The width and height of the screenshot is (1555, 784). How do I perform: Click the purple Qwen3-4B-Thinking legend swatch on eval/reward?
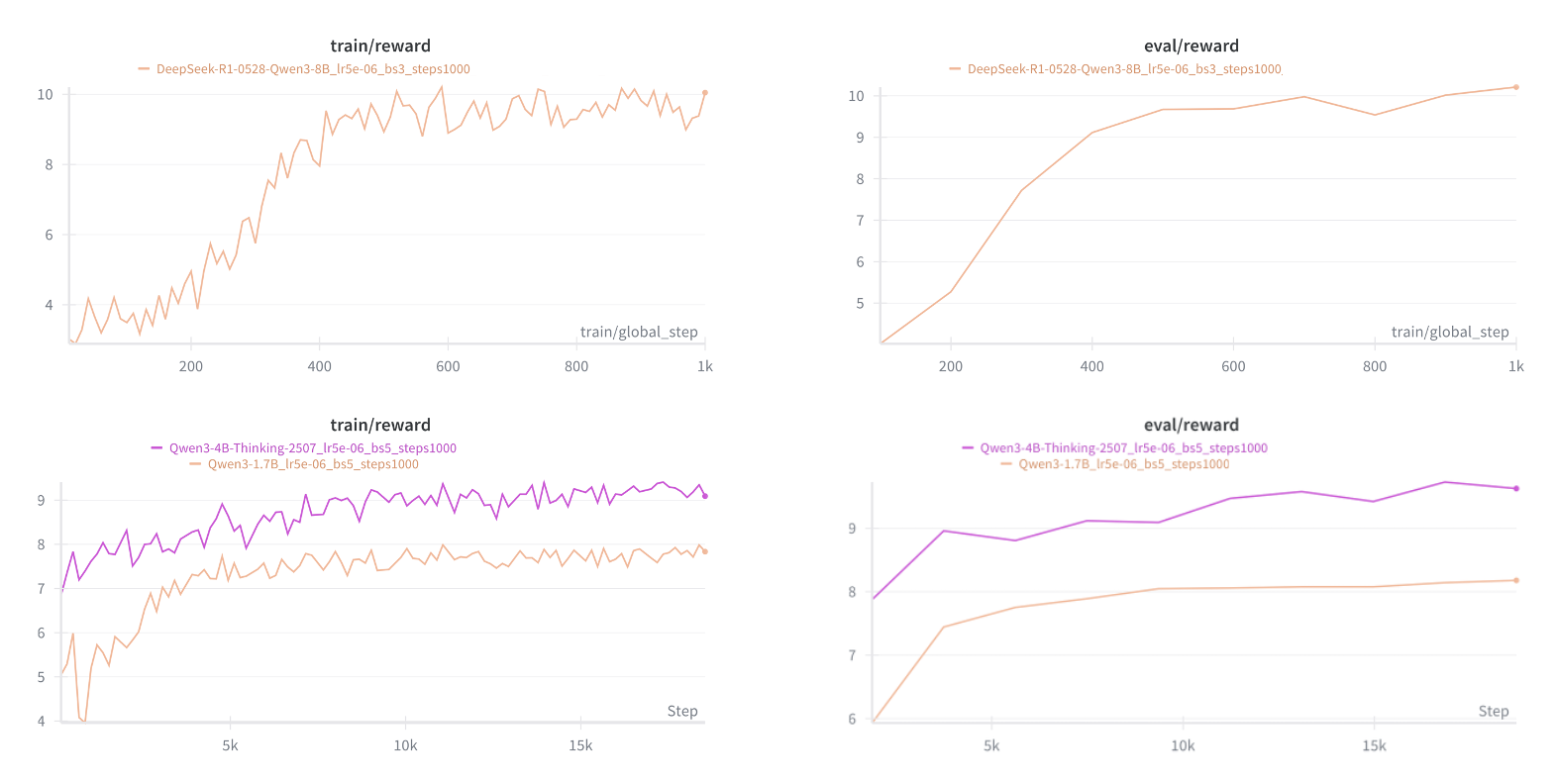coord(968,448)
